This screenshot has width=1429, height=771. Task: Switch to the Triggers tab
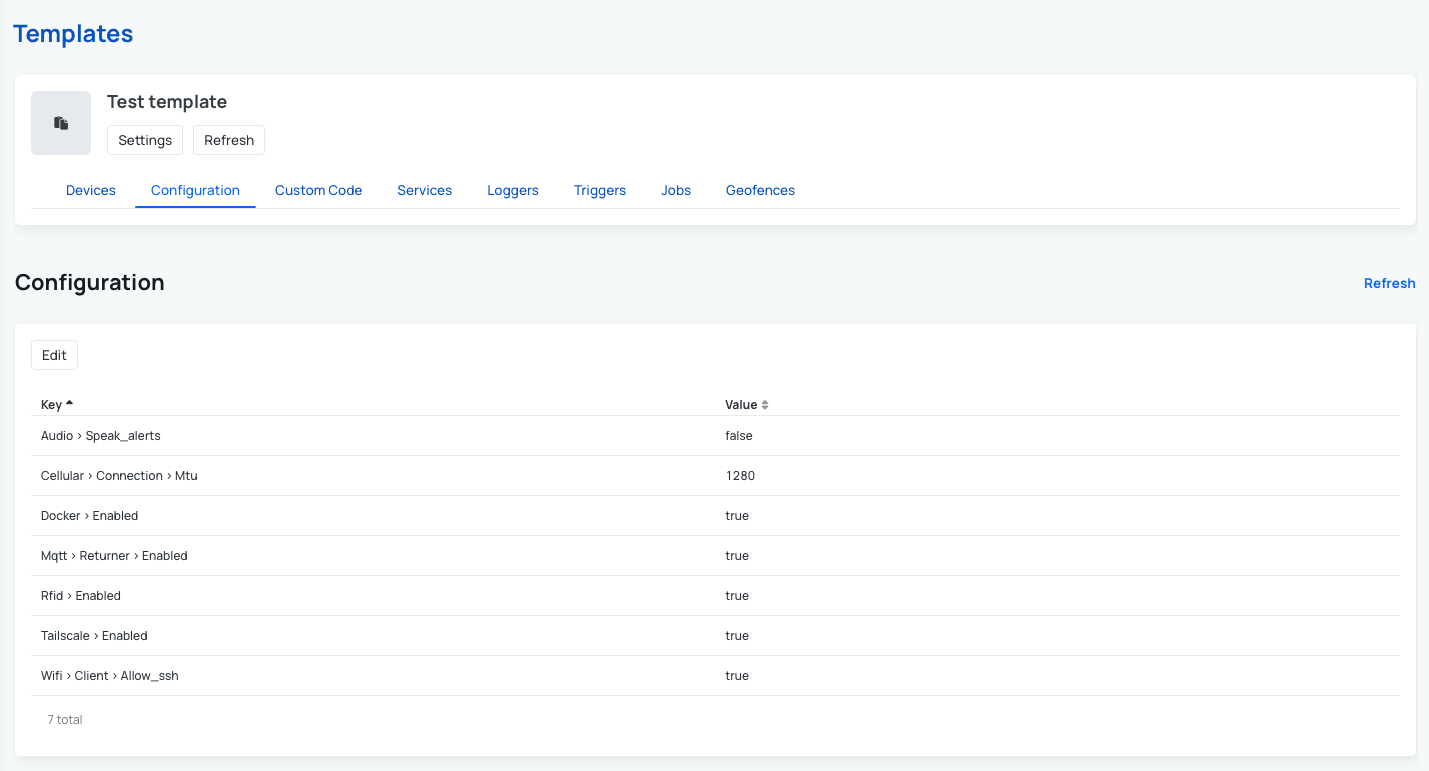tap(600, 190)
